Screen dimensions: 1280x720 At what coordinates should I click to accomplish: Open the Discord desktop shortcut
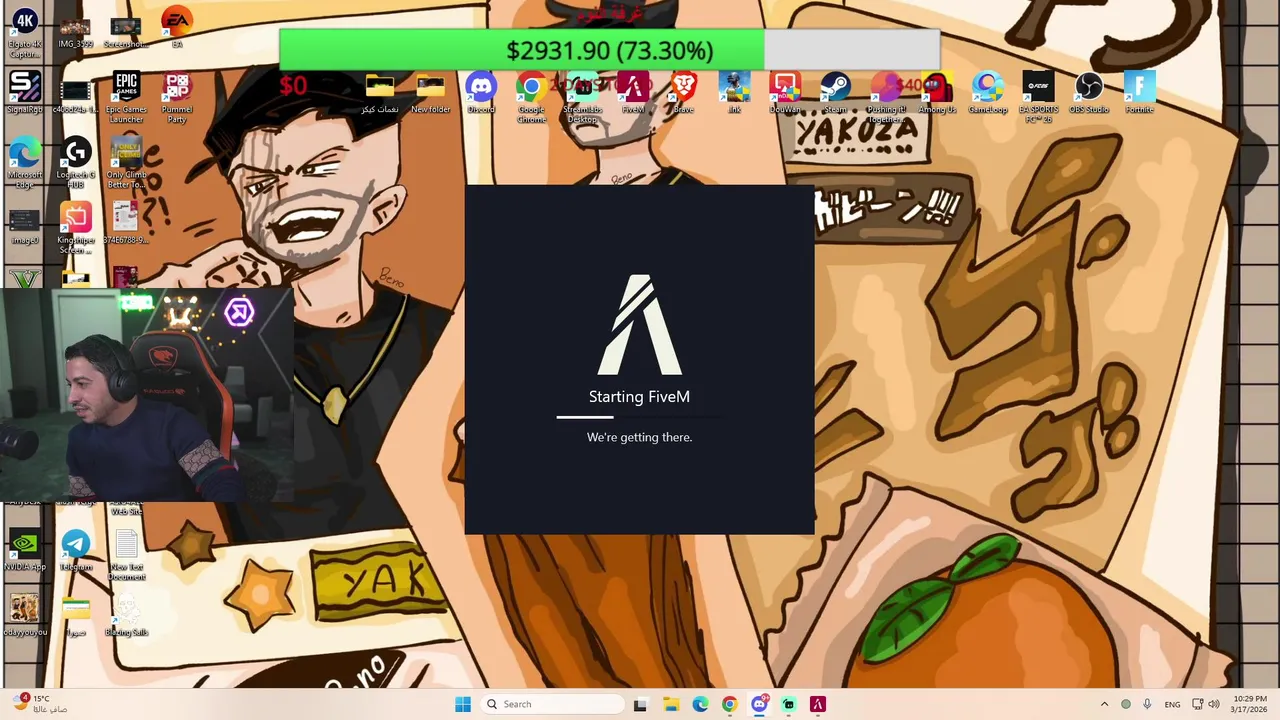pos(481,92)
